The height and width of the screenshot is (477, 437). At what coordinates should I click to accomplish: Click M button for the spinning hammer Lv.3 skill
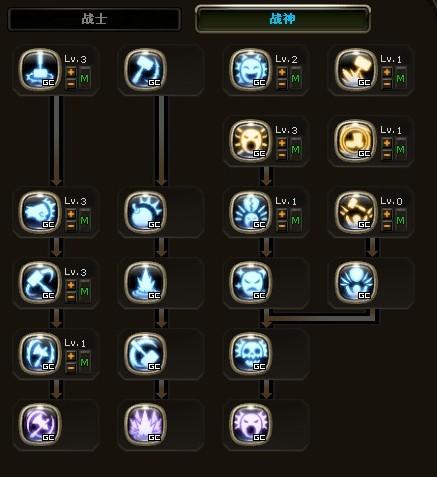[85, 291]
